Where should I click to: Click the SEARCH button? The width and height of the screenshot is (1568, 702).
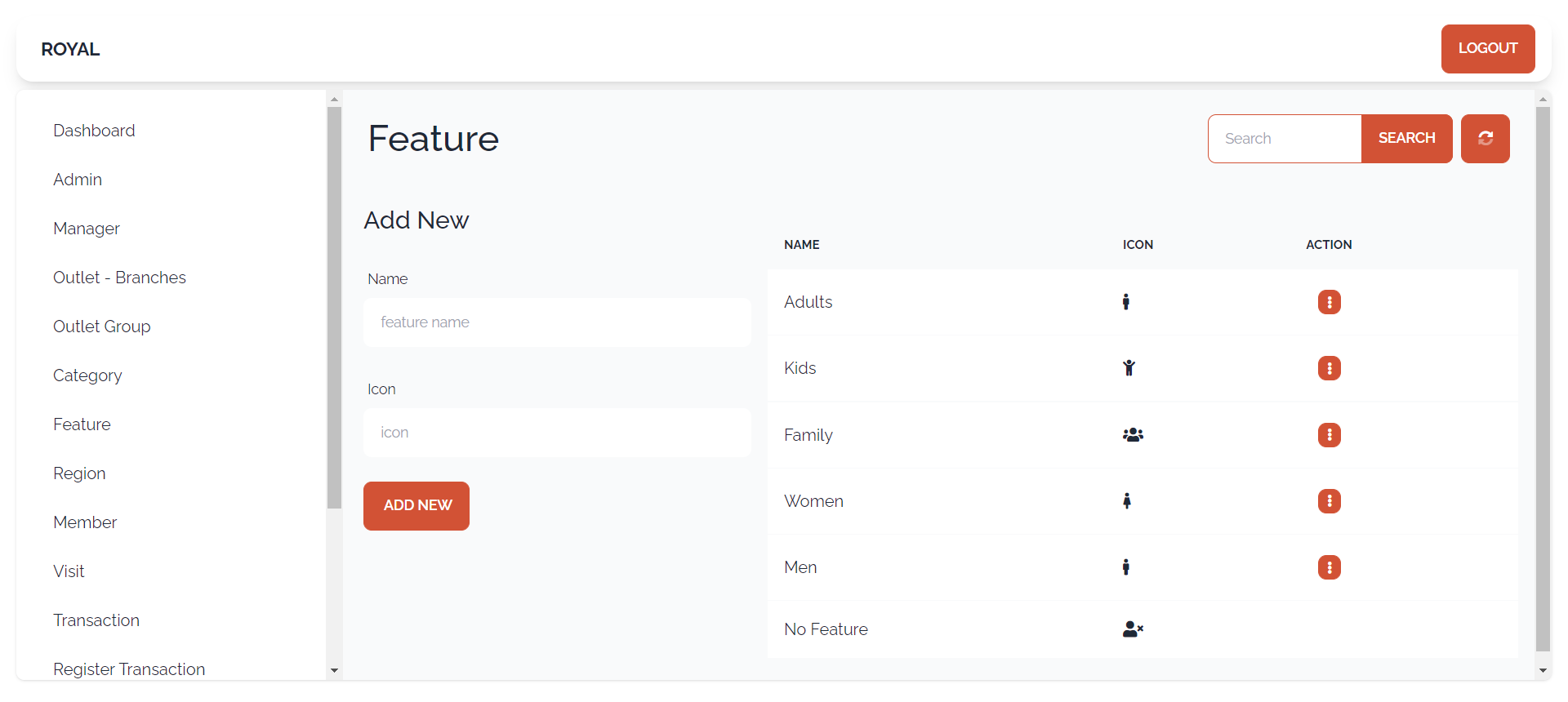tap(1406, 139)
